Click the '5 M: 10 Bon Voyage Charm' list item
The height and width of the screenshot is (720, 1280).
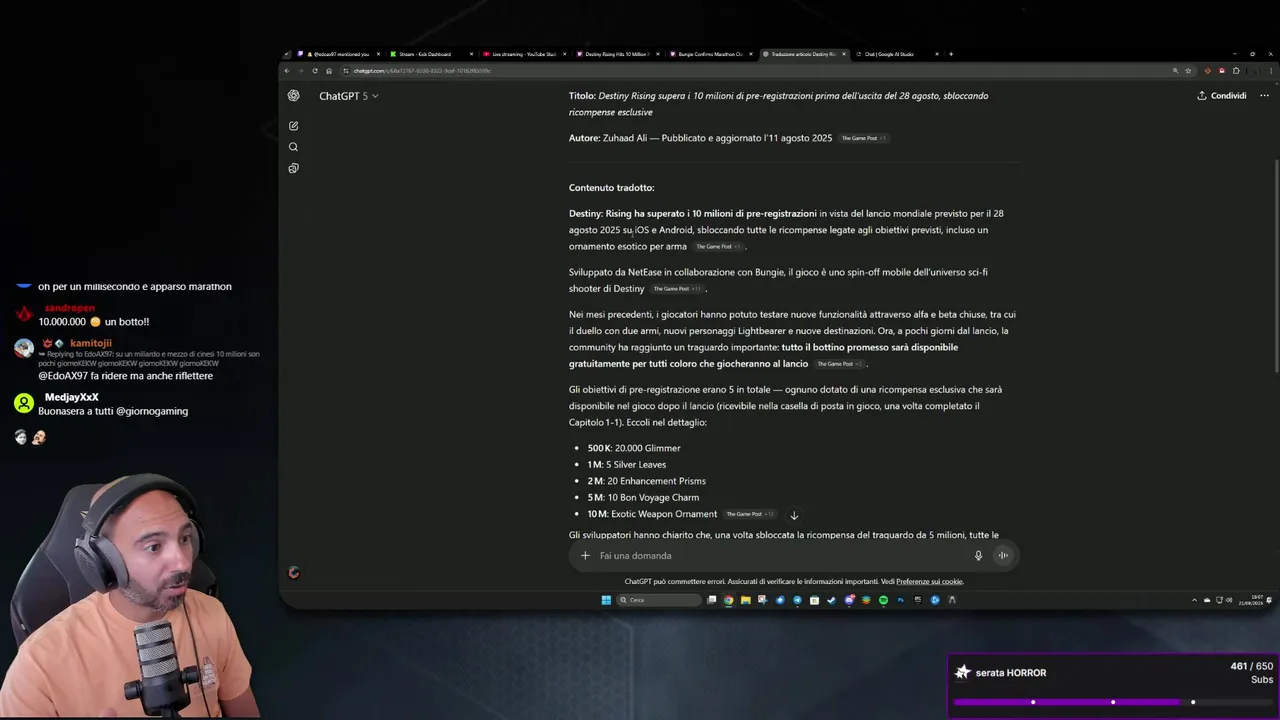643,497
